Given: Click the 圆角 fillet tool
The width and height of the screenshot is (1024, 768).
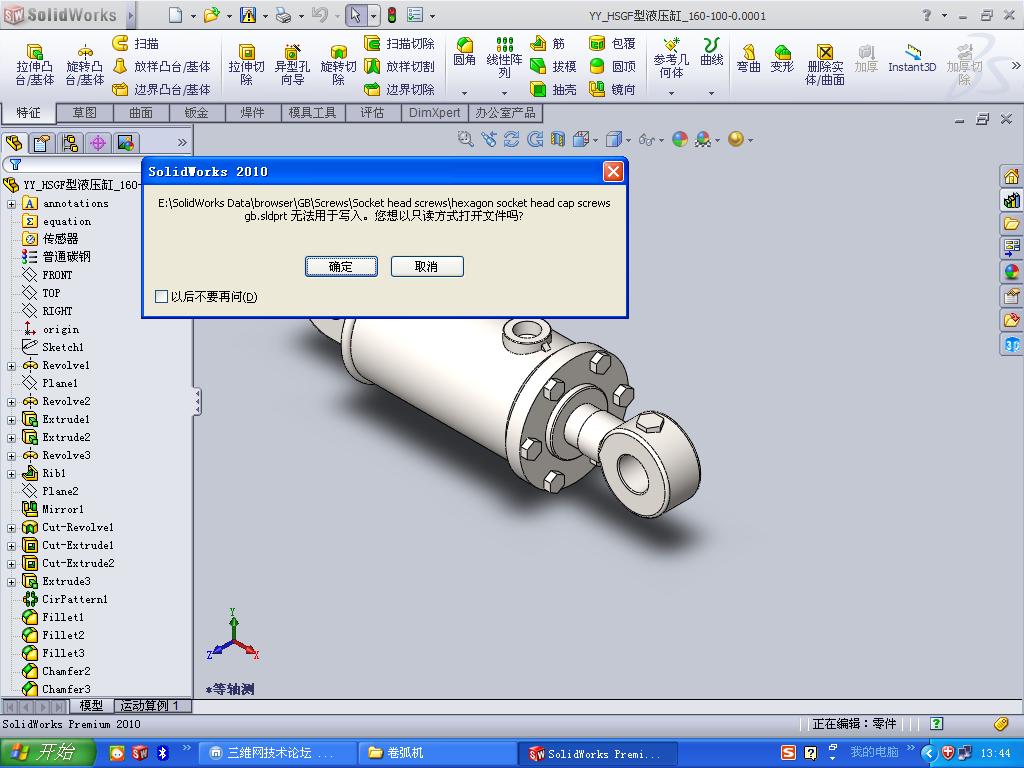Looking at the screenshot, I should (464, 52).
